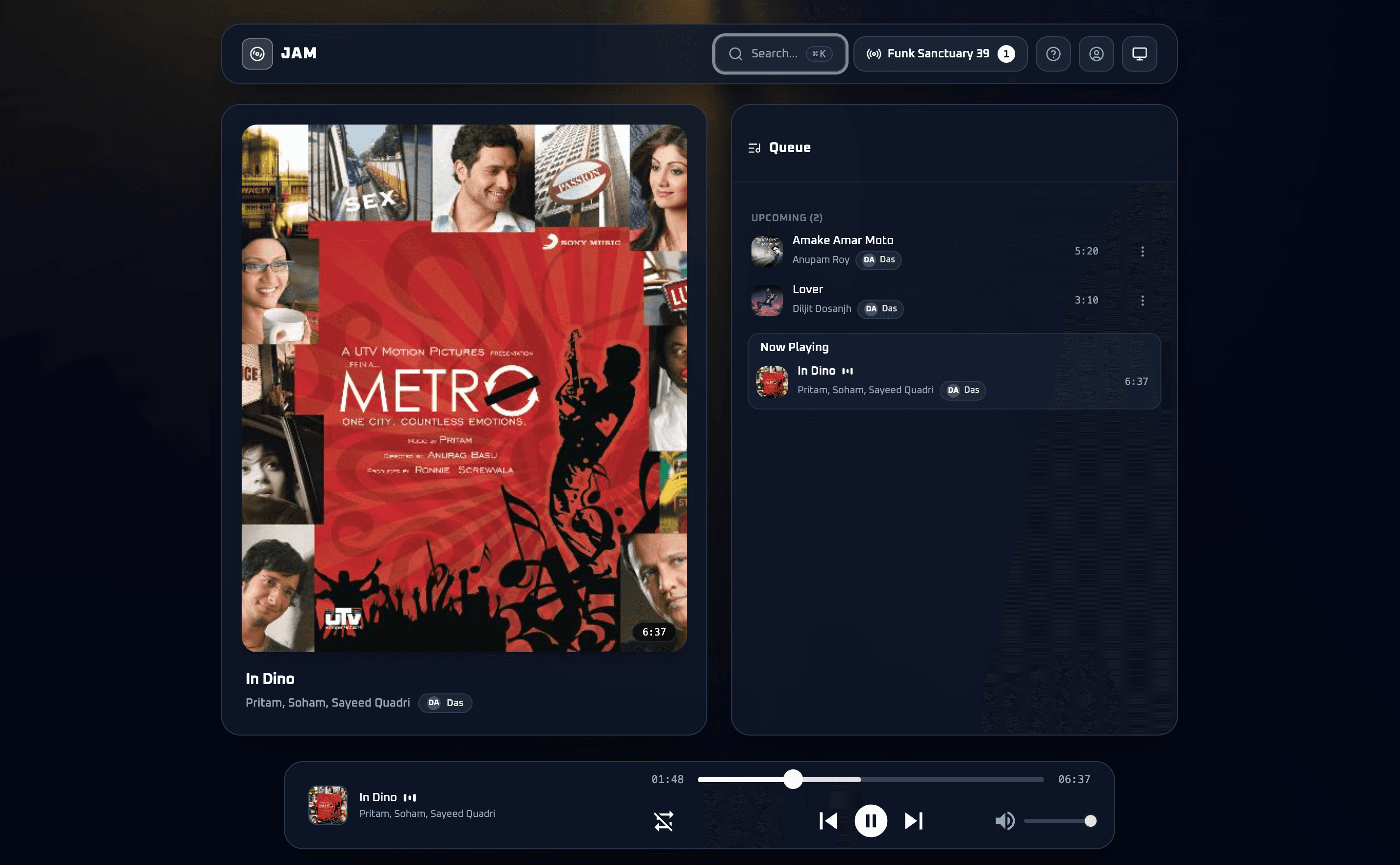The image size is (1400, 865).
Task: Click the search magnifier icon
Action: coord(735,54)
